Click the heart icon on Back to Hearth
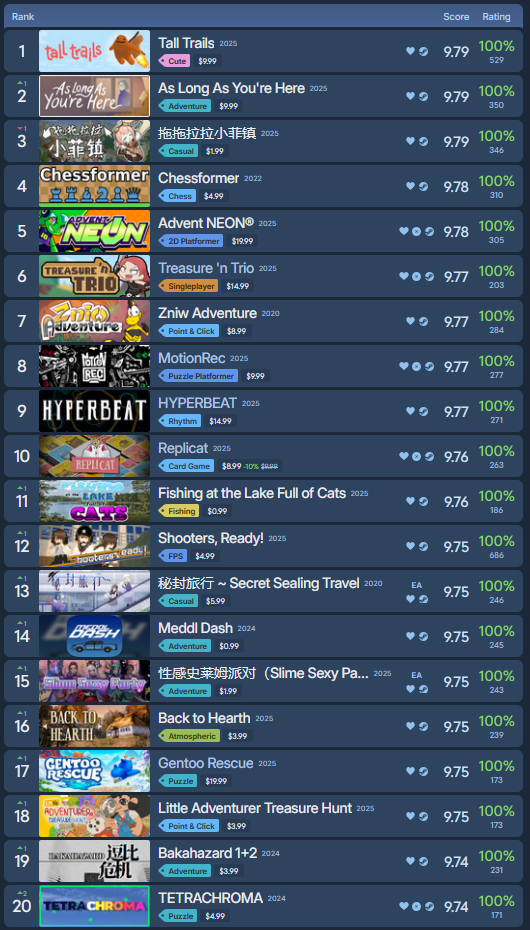The height and width of the screenshot is (930, 530). pos(410,726)
